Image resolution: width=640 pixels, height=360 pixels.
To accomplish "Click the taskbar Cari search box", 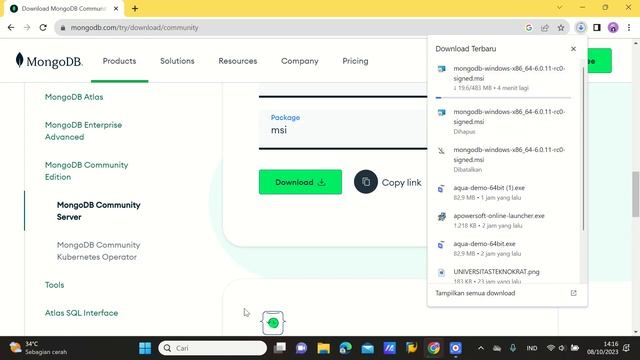I will pos(213,348).
